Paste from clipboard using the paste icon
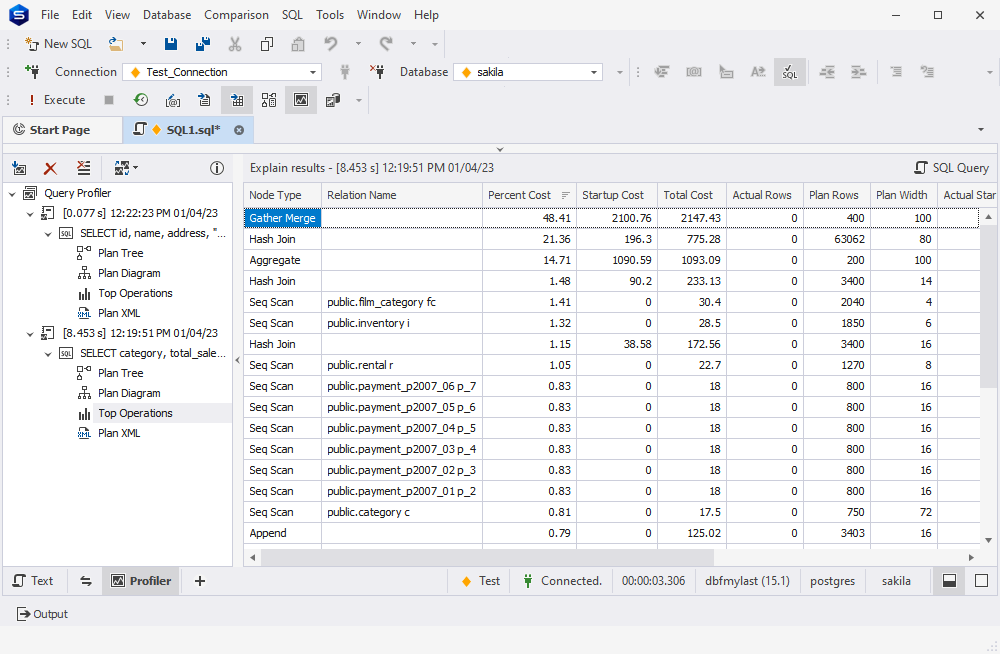The image size is (1000, 654). pos(297,44)
